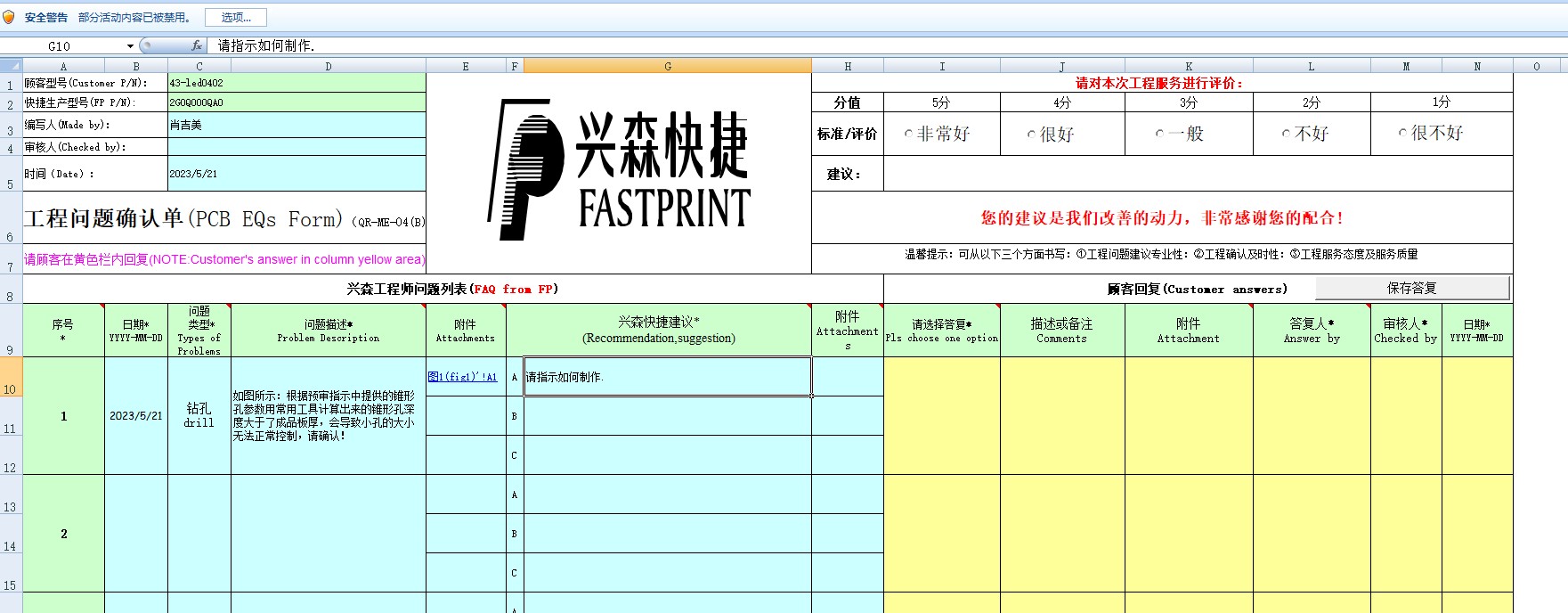Click the 选项... button in the security bar

coord(236,17)
